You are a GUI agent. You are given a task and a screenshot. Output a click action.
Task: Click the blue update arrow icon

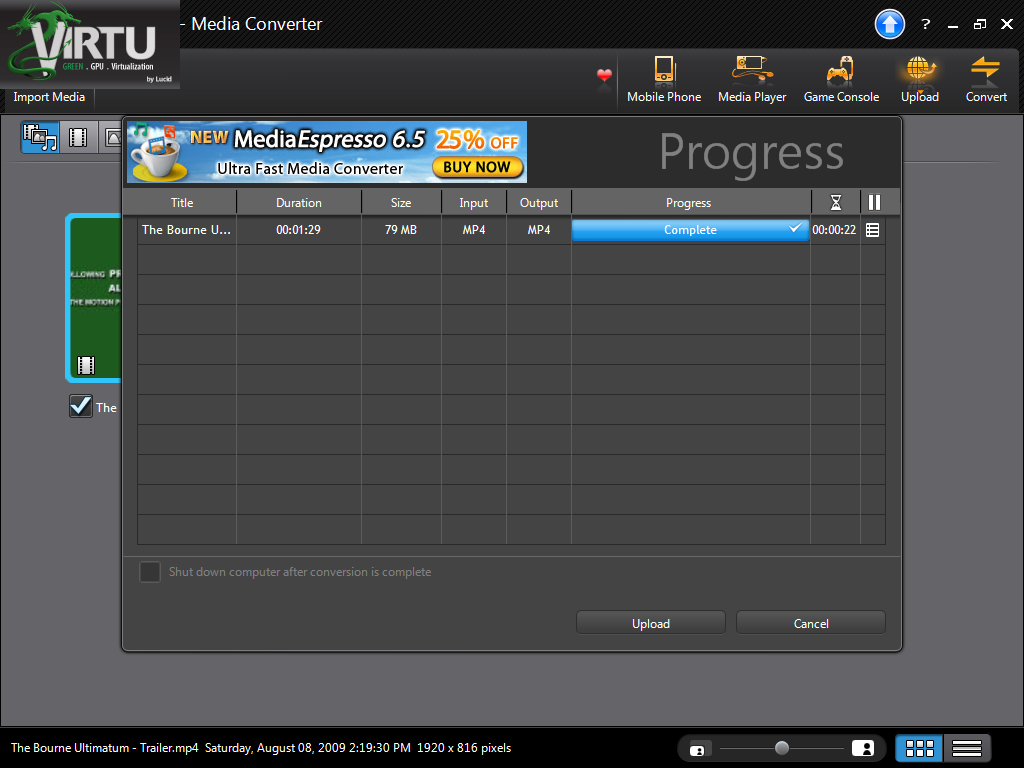tap(889, 25)
